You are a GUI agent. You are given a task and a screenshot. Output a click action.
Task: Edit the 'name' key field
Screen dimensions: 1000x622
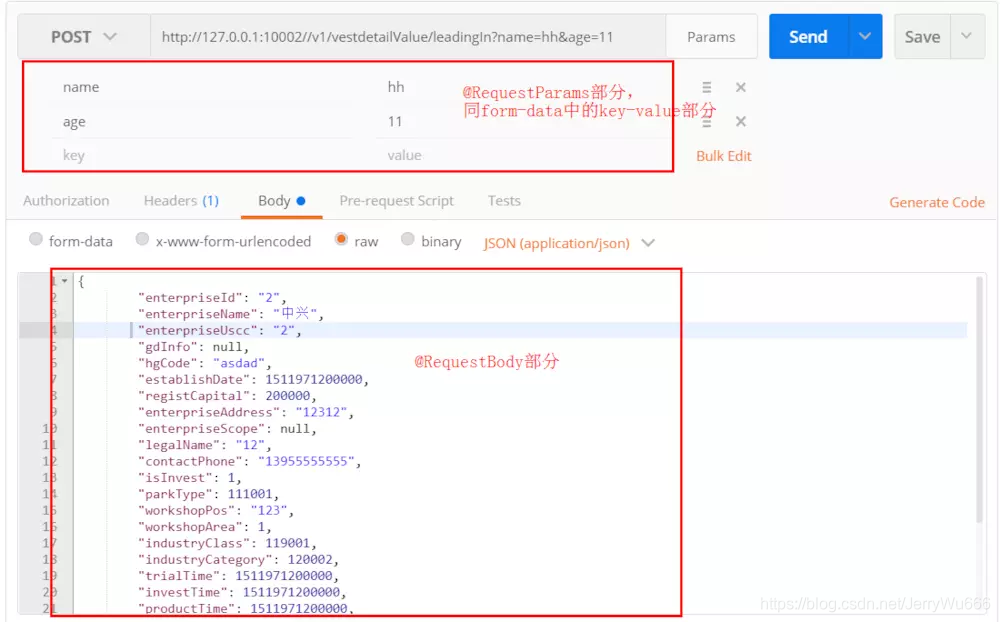(202, 87)
